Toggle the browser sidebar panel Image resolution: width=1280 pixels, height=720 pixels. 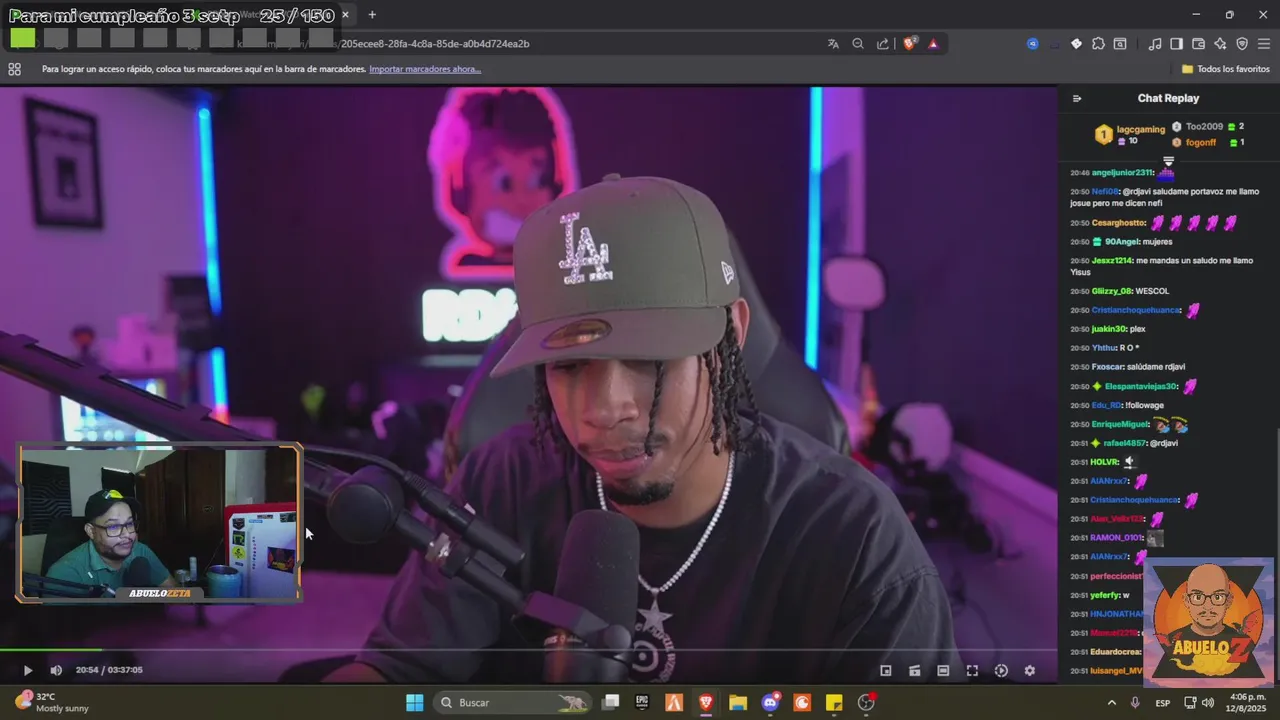tap(1176, 44)
